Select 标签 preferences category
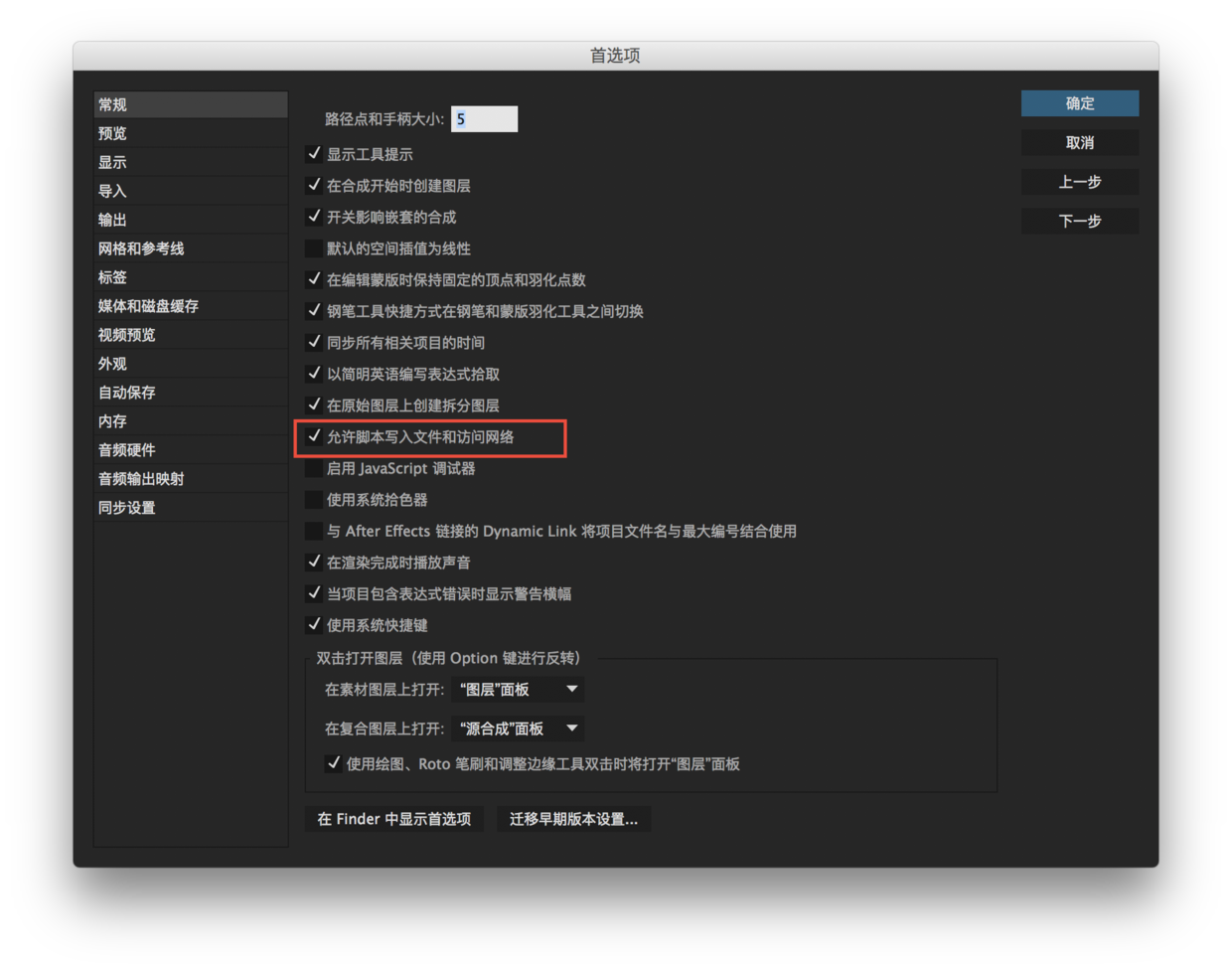This screenshot has height=972, width=1232. [191, 277]
